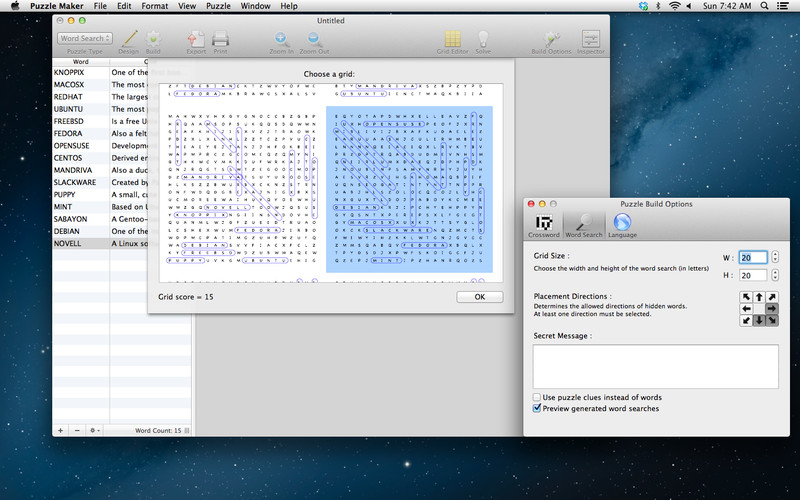The height and width of the screenshot is (500, 800).
Task: Toggle up-left placement direction
Action: [x=746, y=297]
